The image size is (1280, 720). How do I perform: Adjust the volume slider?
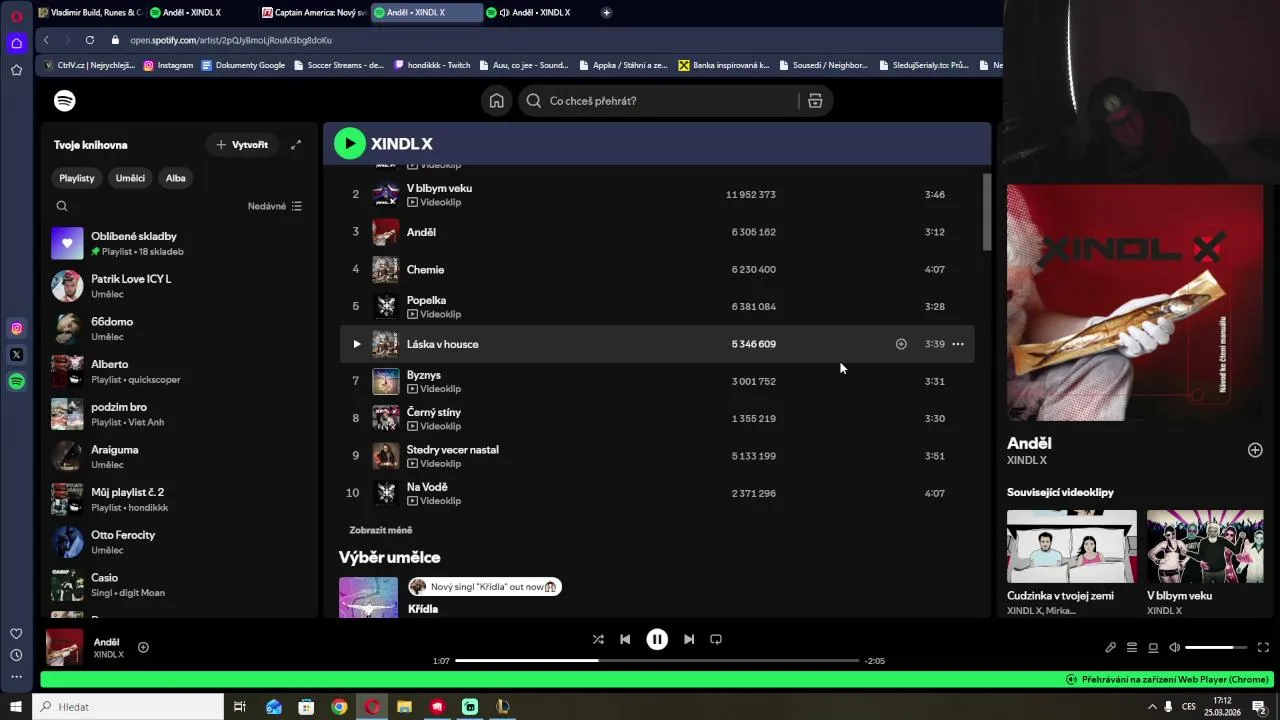pyautogui.click(x=1216, y=648)
